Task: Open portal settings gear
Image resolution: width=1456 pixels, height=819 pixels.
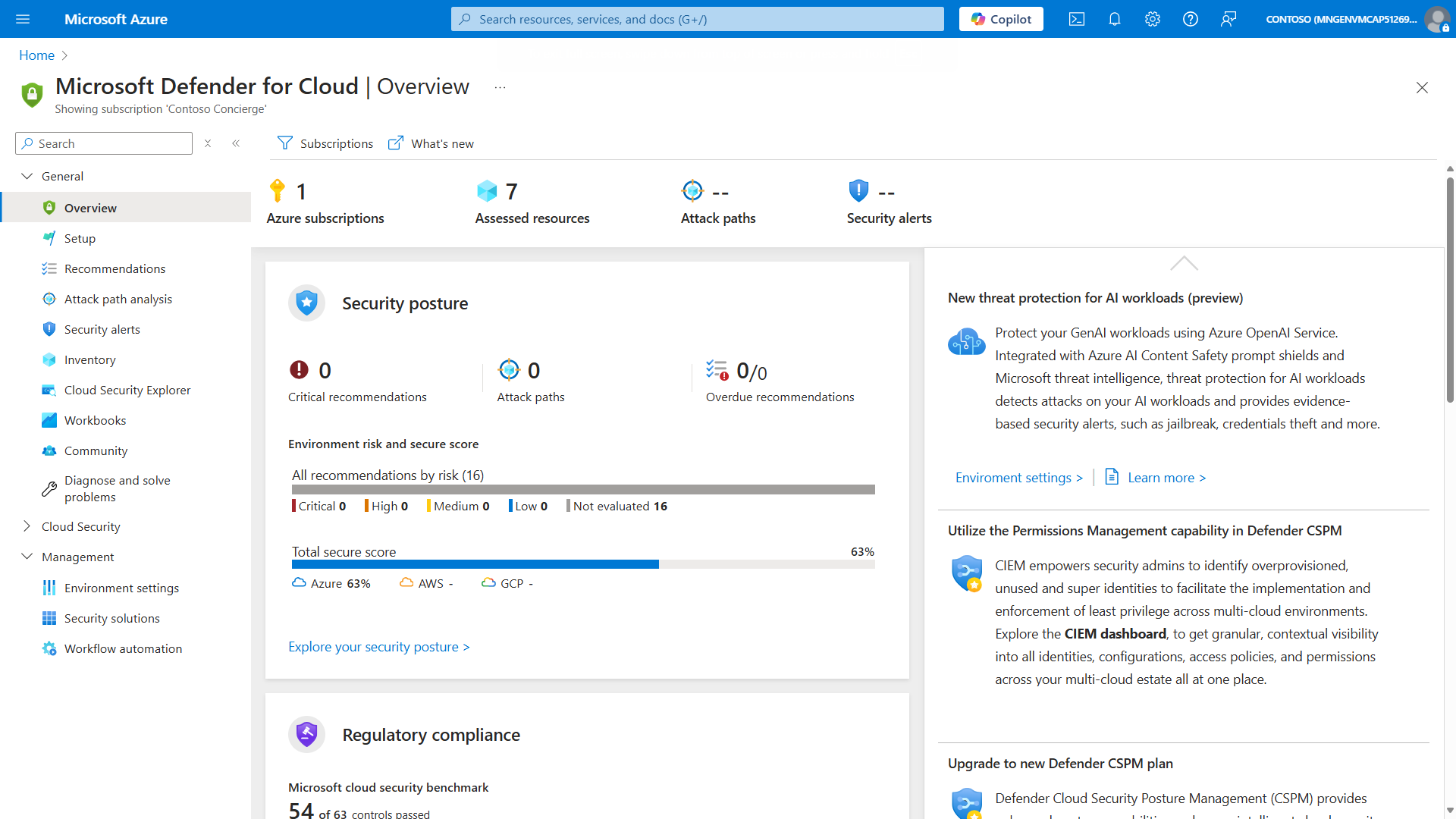Action: [1153, 19]
